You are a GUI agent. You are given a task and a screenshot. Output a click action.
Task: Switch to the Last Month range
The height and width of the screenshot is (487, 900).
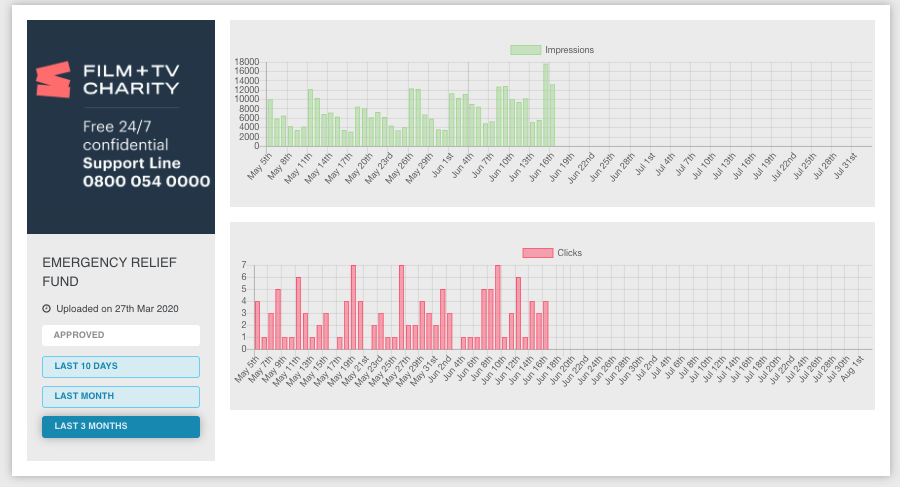(x=121, y=396)
